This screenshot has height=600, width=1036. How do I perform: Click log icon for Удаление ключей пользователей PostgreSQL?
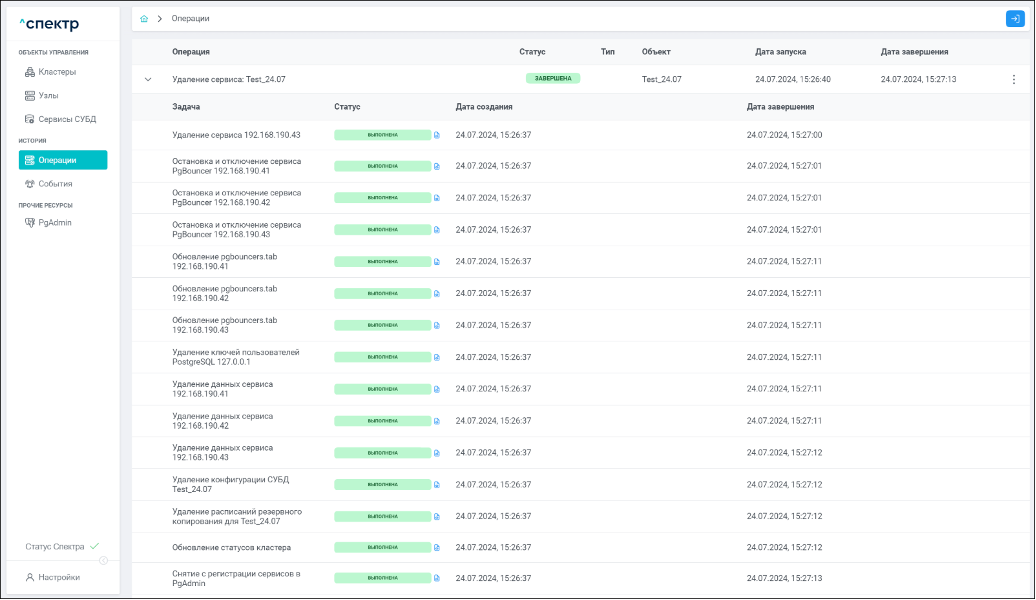point(437,358)
